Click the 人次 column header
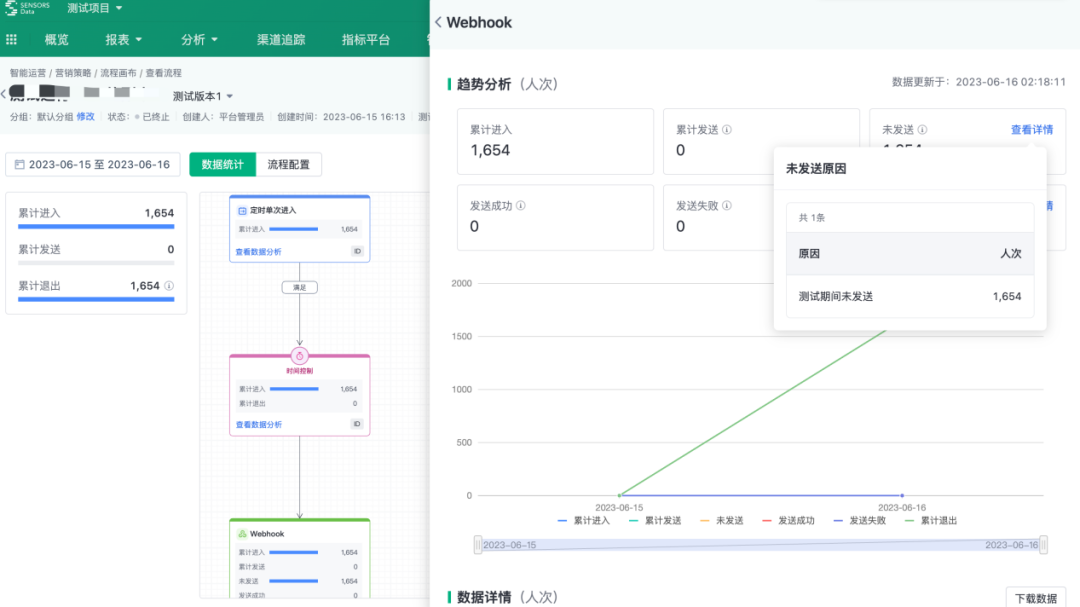 coord(1010,254)
